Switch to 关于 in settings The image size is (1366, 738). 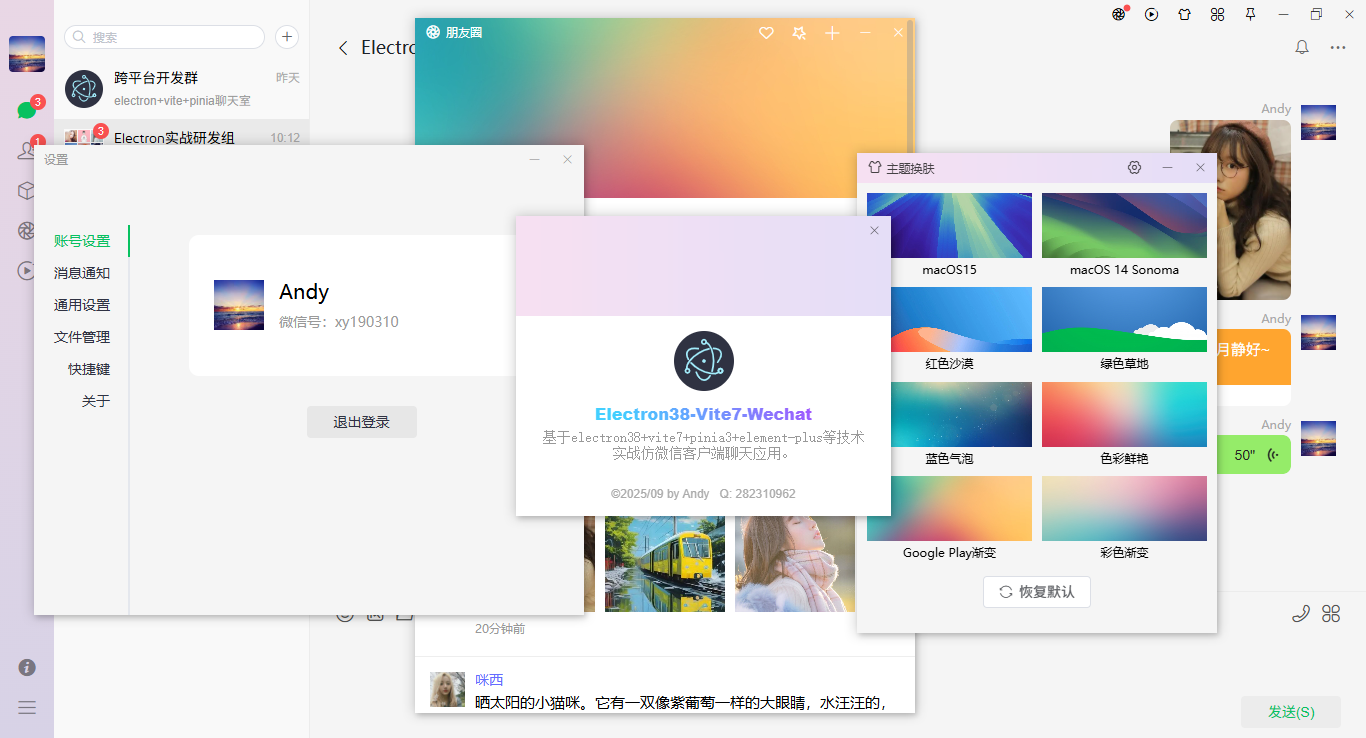96,401
